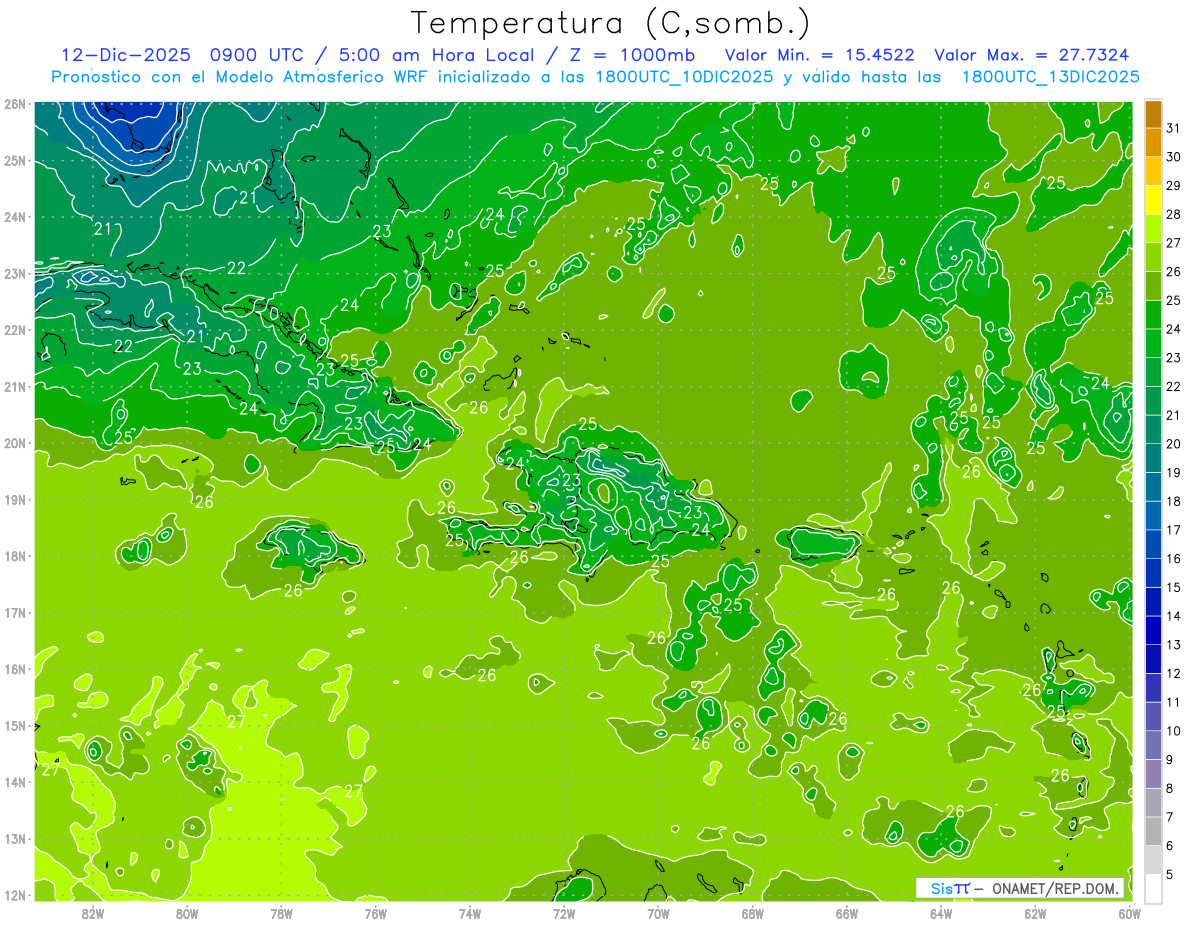Click the yellow legend swatch between 28 and 29
Screen dimensions: 1200x927
point(1153,200)
